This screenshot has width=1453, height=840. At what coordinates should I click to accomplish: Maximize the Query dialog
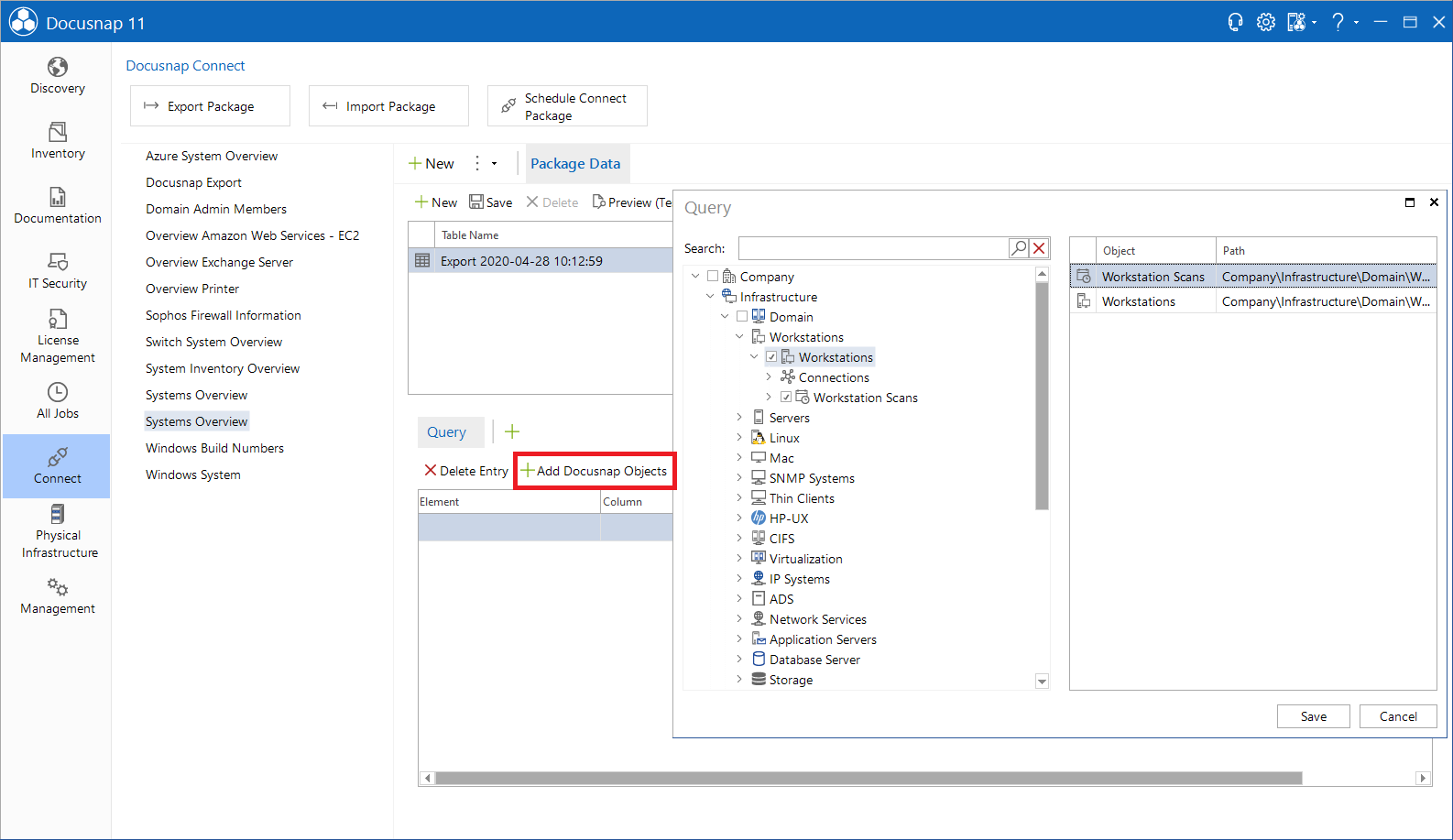(x=1410, y=202)
